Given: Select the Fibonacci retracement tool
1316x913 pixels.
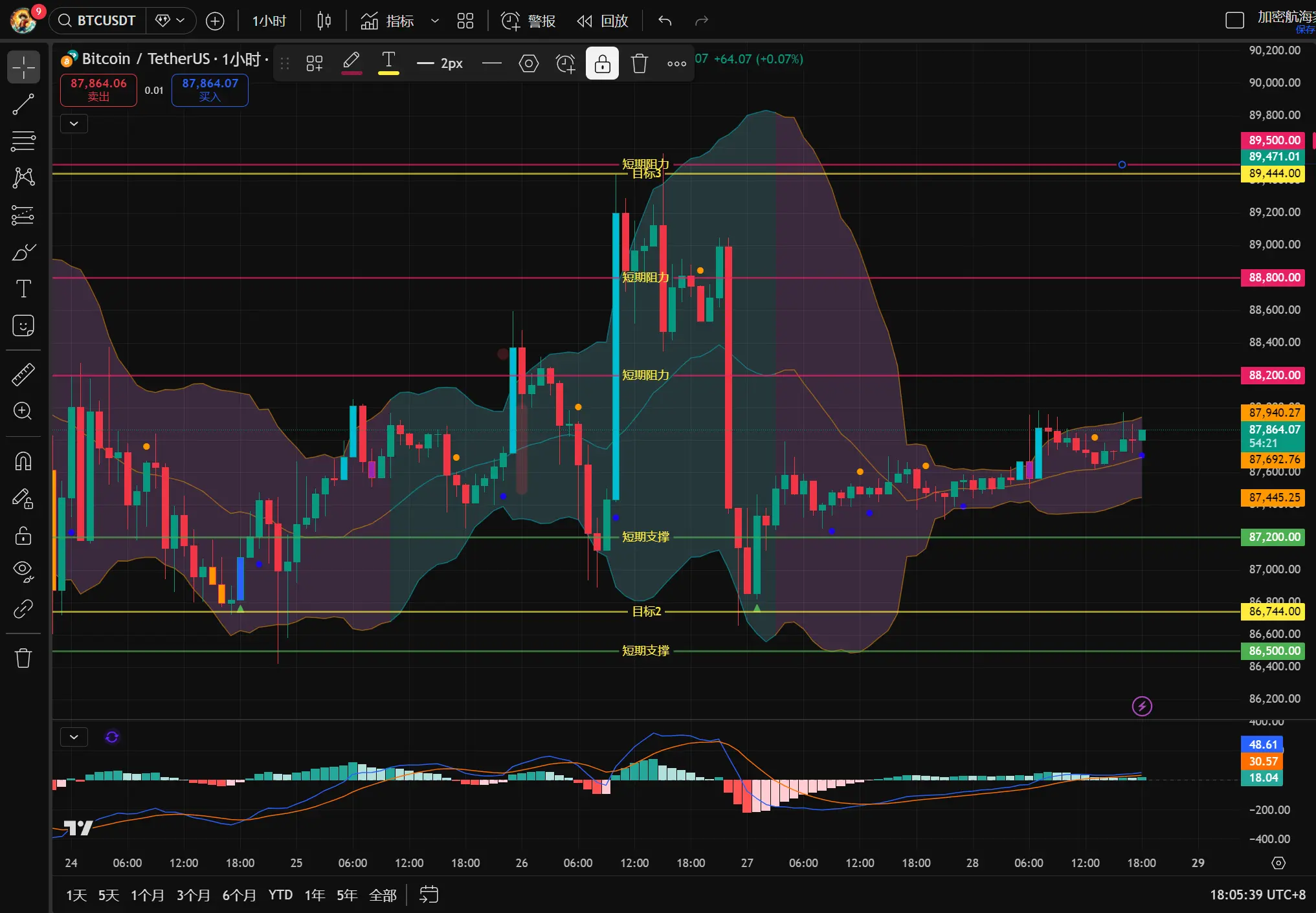Looking at the screenshot, I should 23,140.
